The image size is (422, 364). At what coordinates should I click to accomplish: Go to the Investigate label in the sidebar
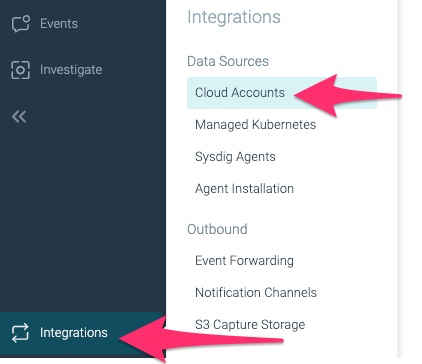(71, 70)
